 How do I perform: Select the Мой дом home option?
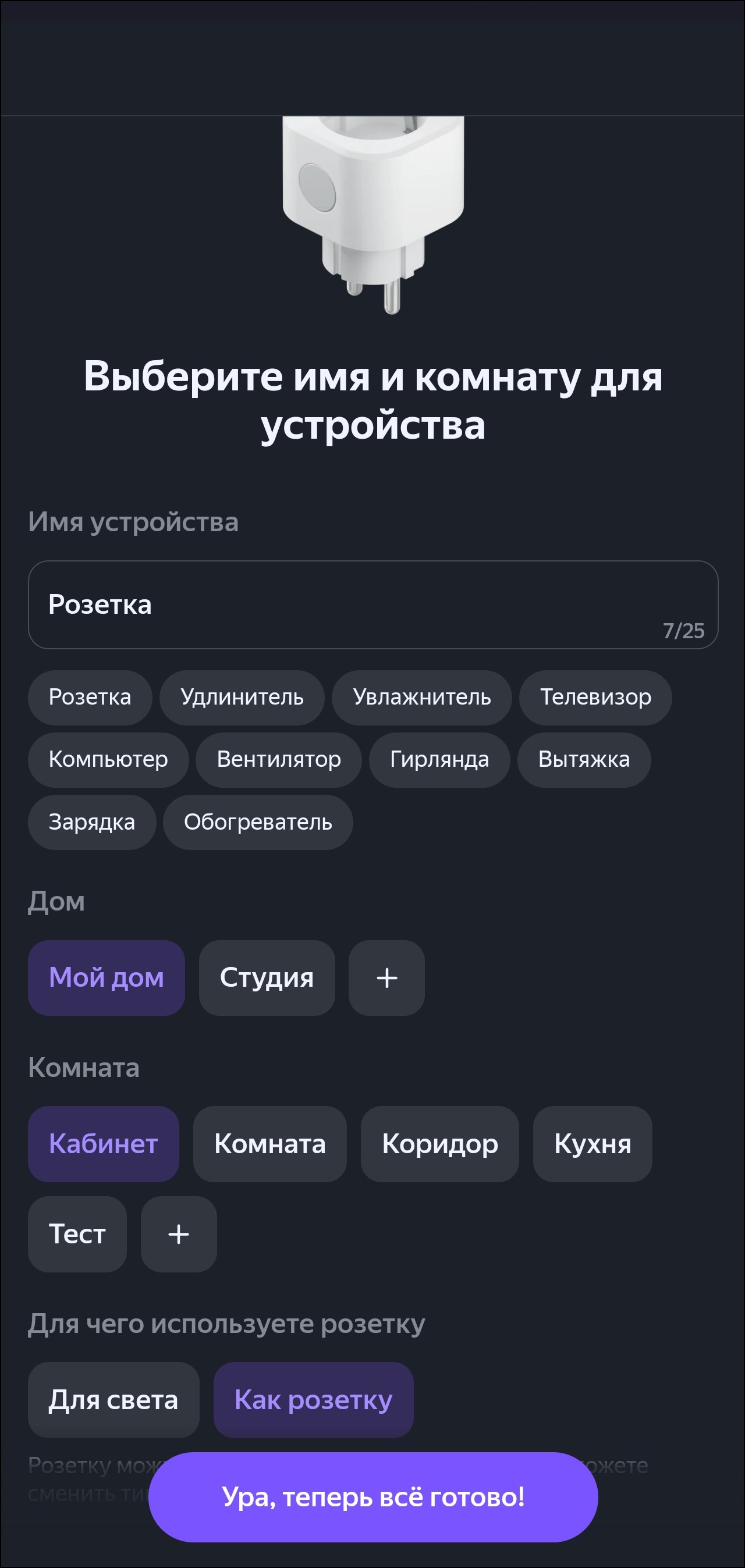coord(106,977)
